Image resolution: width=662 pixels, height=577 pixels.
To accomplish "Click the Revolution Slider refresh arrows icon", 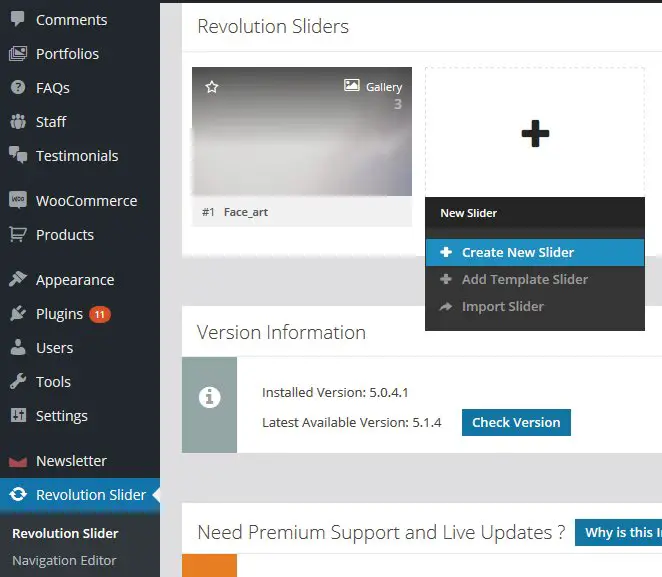I will 18,494.
